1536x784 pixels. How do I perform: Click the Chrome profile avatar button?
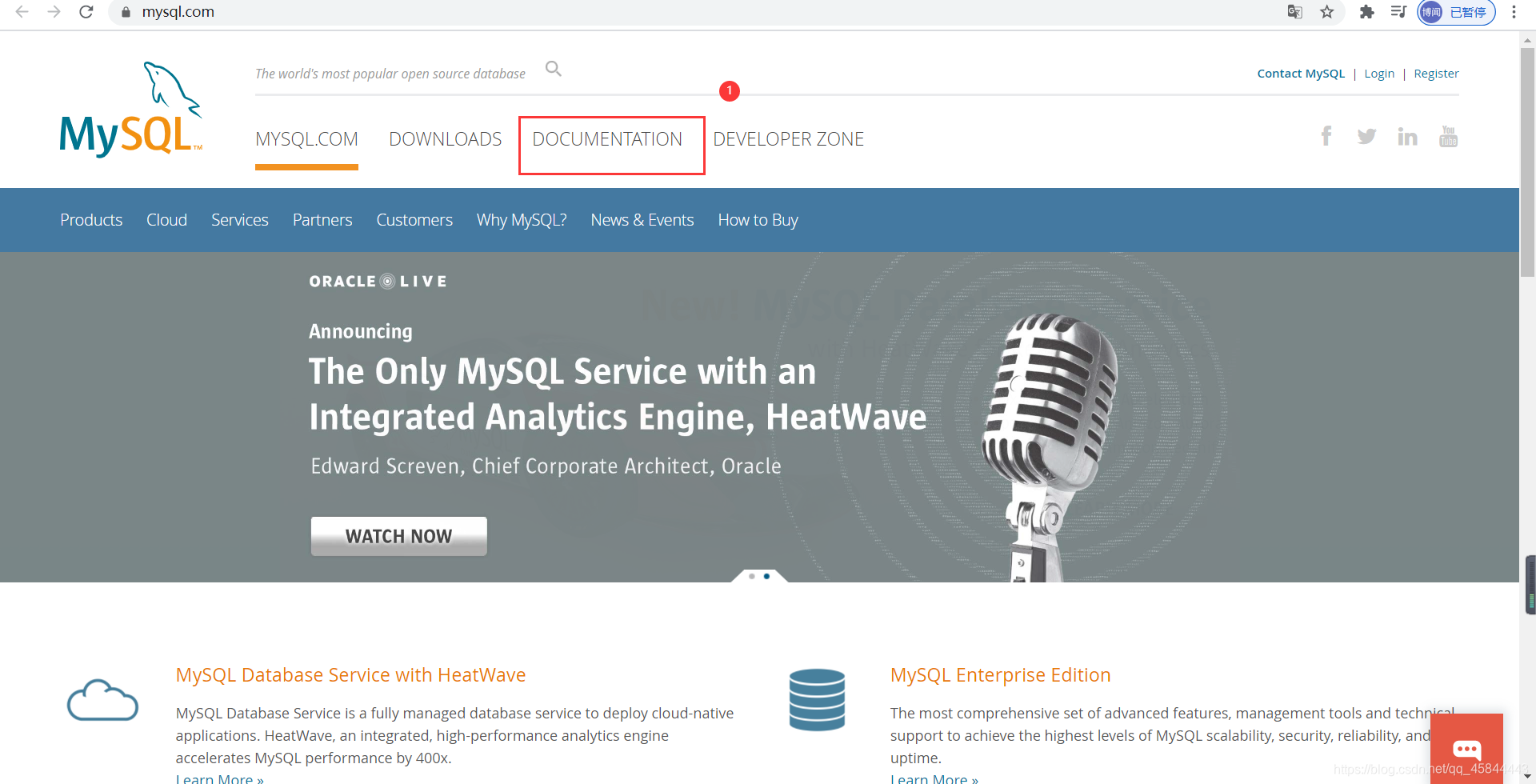1456,12
